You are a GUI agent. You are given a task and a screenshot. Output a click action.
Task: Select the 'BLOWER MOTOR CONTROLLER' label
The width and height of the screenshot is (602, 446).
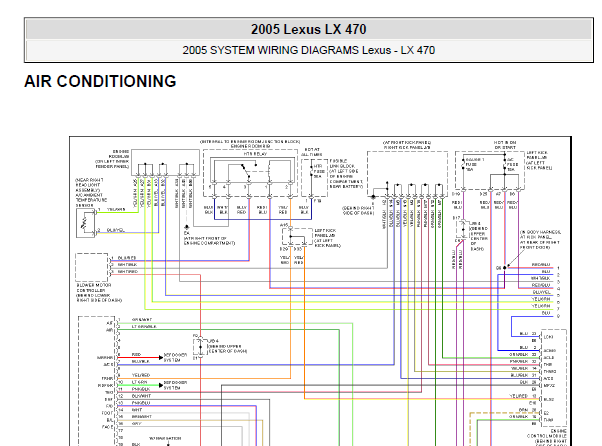(x=94, y=288)
